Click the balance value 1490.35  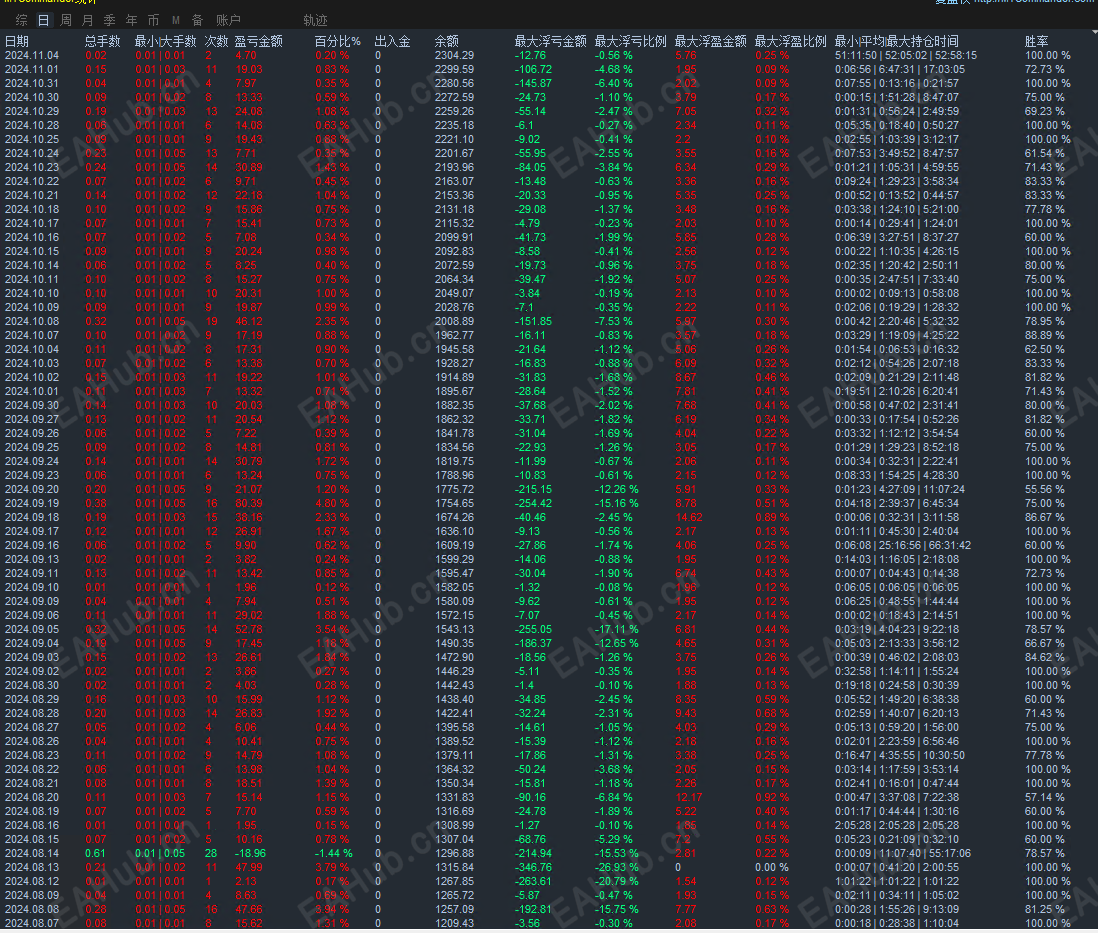coord(454,644)
